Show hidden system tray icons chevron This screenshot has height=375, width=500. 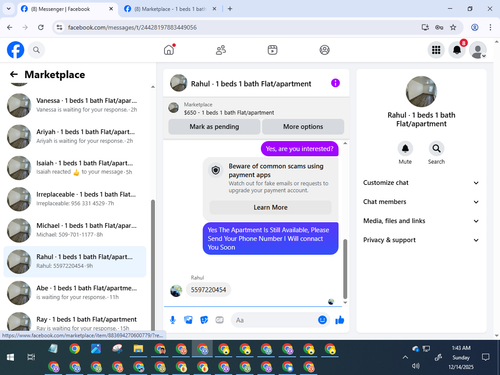(x=405, y=357)
